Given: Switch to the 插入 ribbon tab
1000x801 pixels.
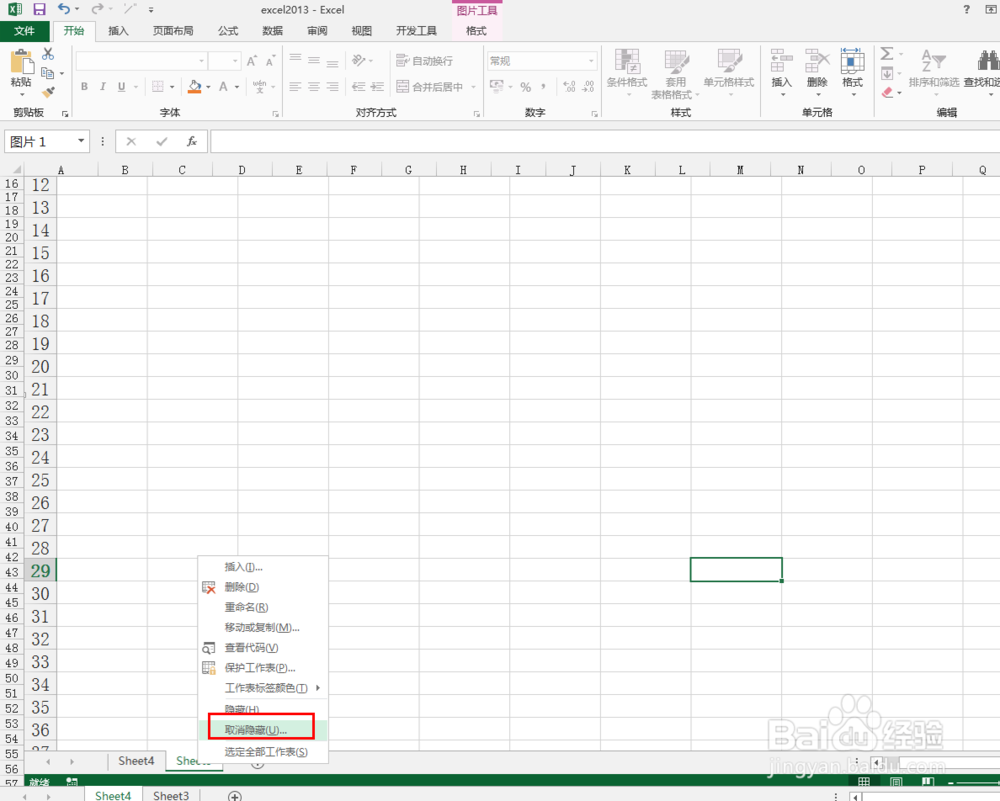Looking at the screenshot, I should (x=118, y=30).
